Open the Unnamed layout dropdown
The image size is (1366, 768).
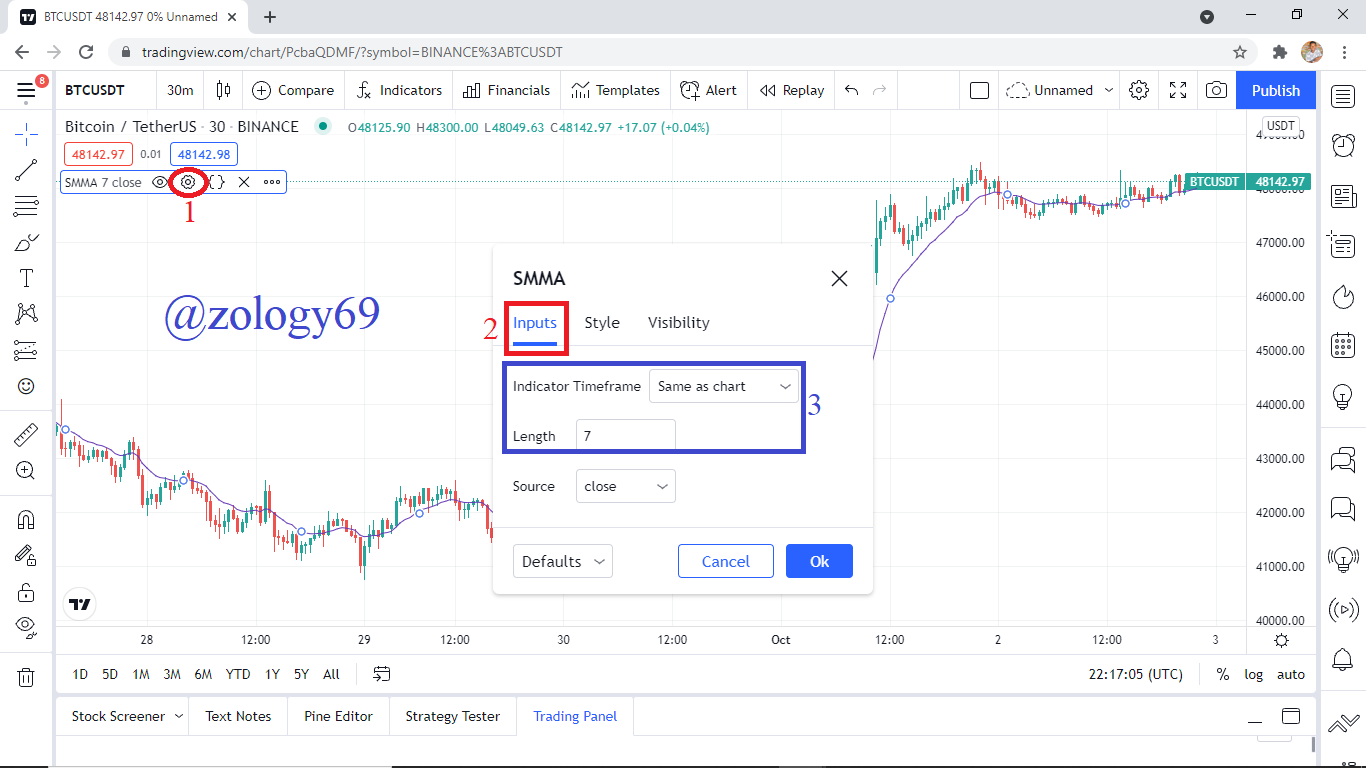[x=1060, y=90]
